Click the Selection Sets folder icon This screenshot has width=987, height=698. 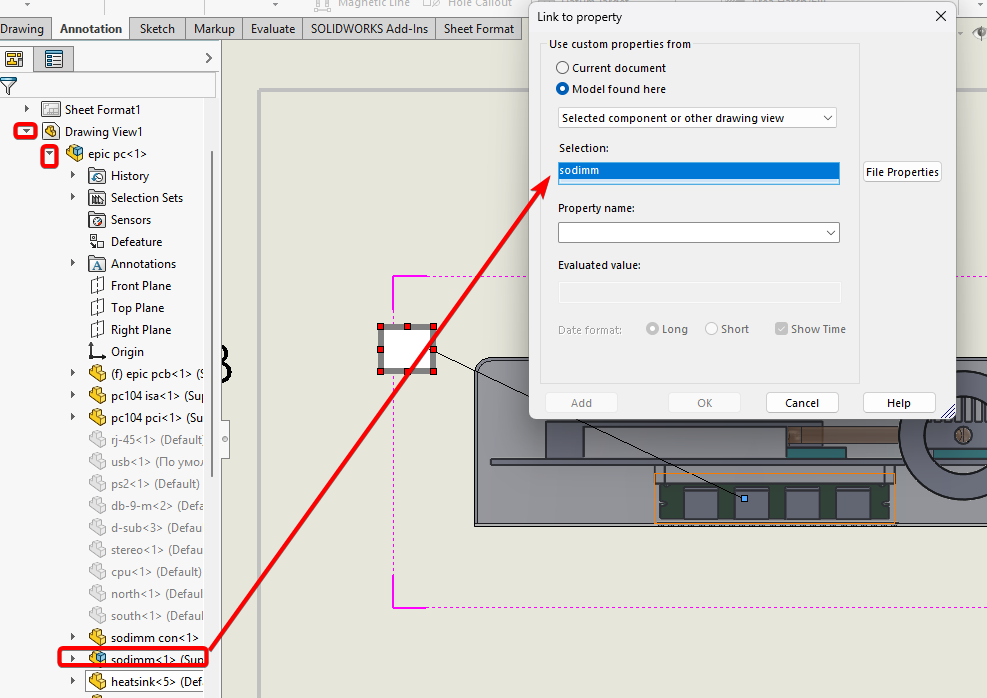[97, 198]
